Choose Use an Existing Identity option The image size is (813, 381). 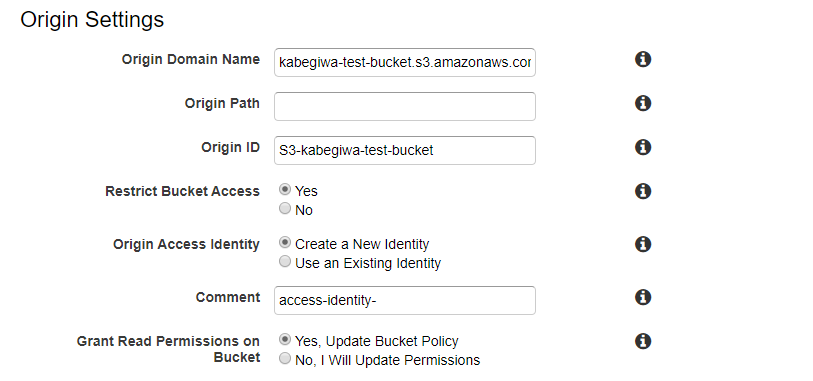pyautogui.click(x=285, y=262)
